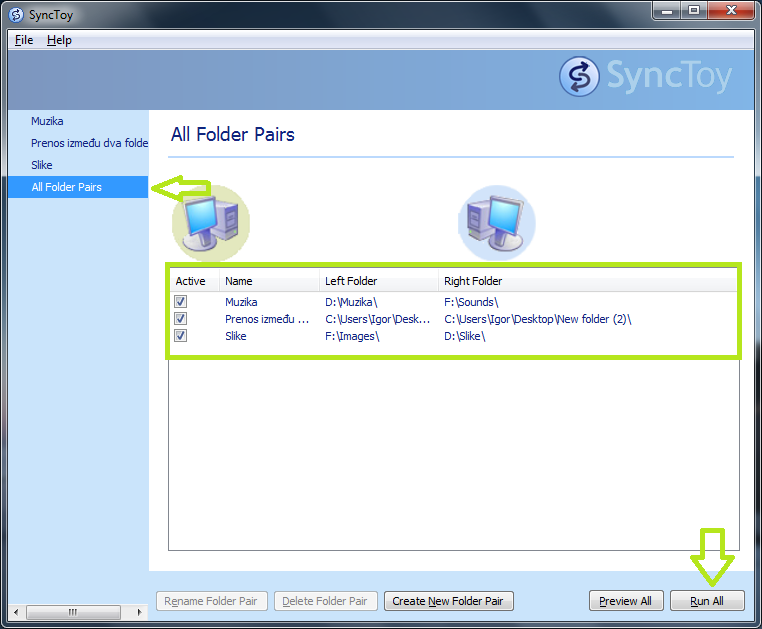Select All Folder Pairs in sidebar
Viewport: 762px width, 629px height.
click(x=78, y=187)
